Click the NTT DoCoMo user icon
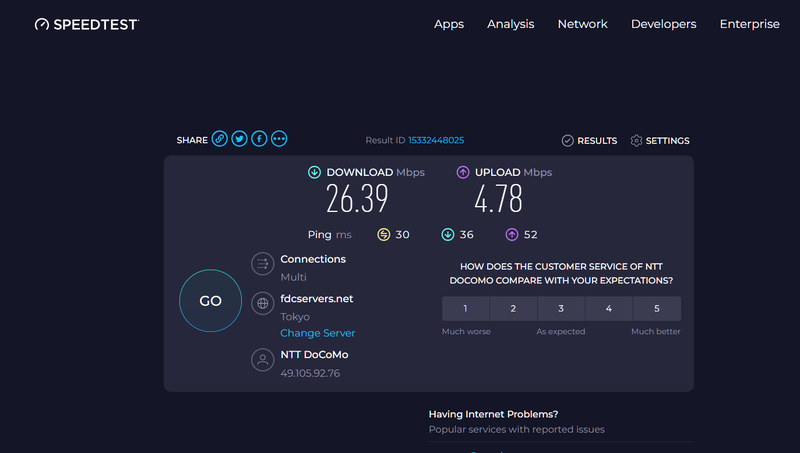Screen dimensions: 800x453 coord(263,360)
